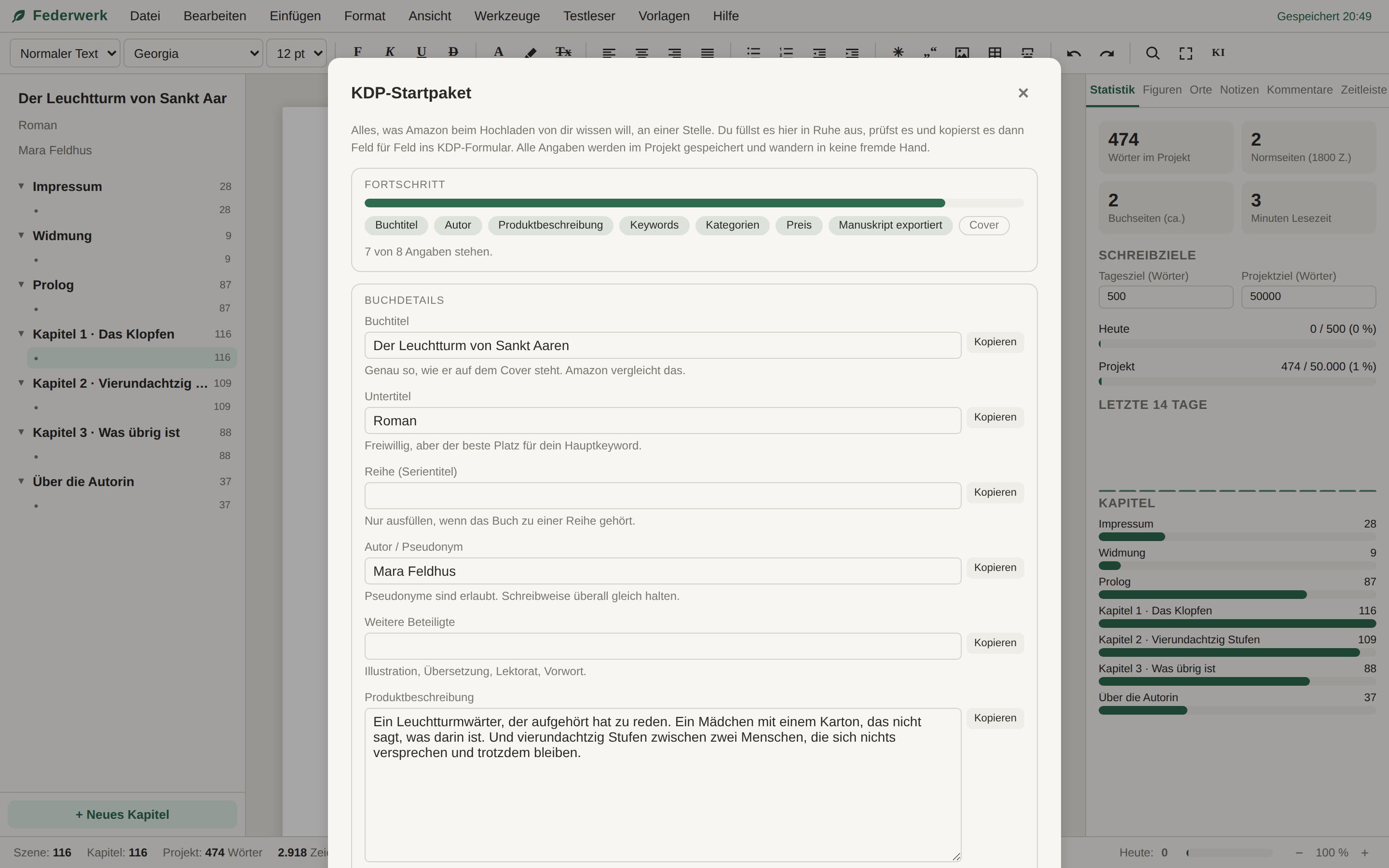
Task: Click the Cover progress chip
Action: pos(984,225)
